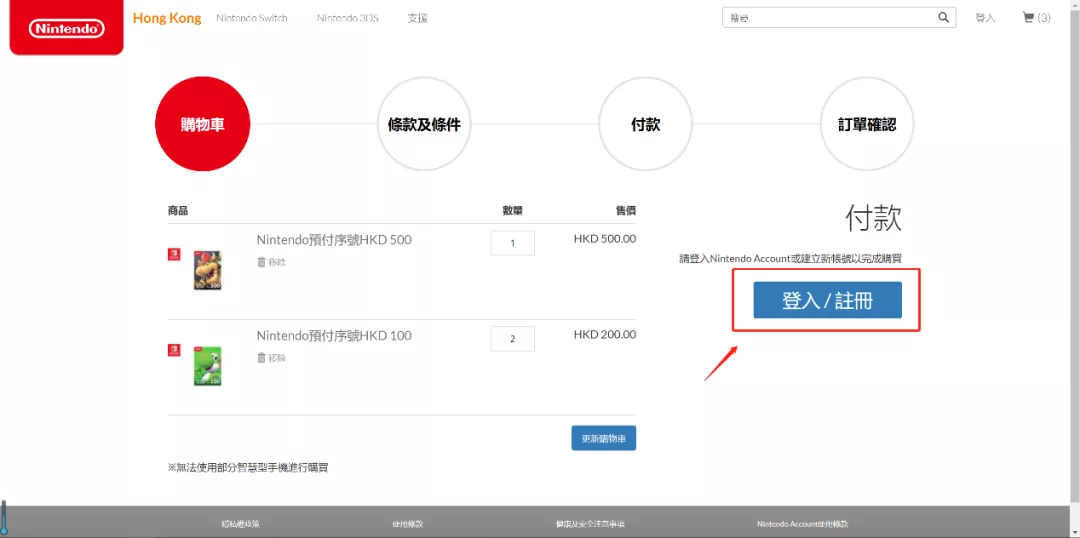This screenshot has height=538, width=1080.
Task: Click 登入 in the top bar
Action: pyautogui.click(x=985, y=18)
